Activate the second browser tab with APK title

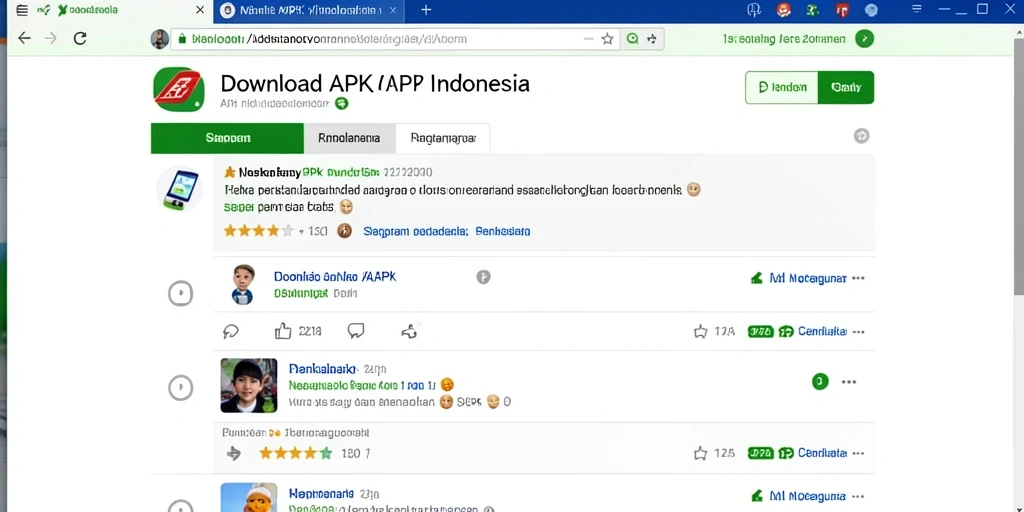click(x=309, y=10)
